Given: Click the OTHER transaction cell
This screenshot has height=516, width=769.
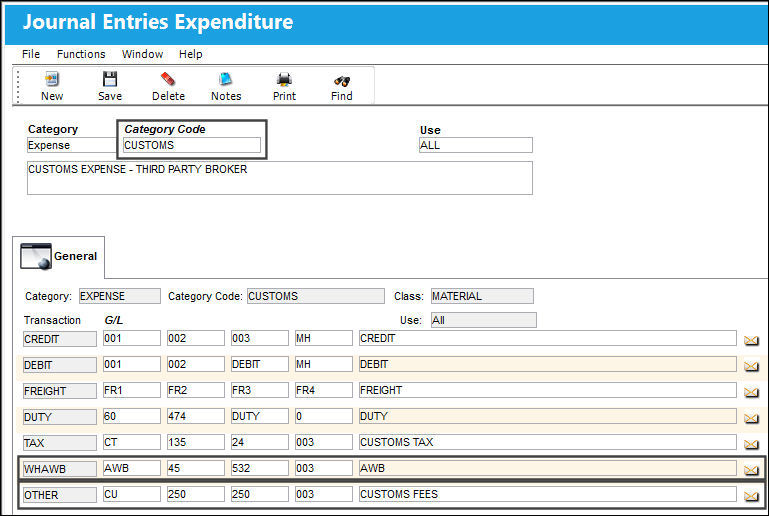Looking at the screenshot, I should pyautogui.click(x=60, y=495).
